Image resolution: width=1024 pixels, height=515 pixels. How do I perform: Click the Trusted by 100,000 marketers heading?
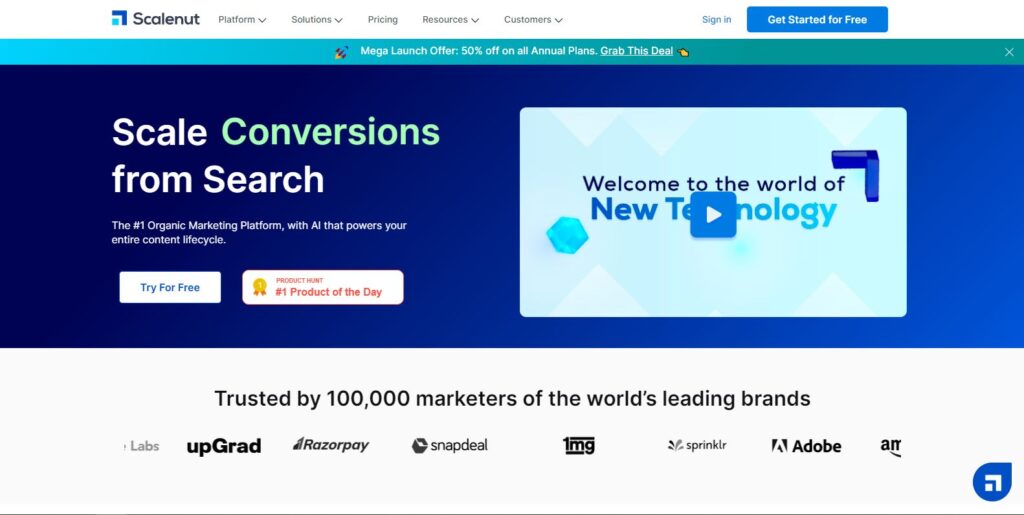512,398
